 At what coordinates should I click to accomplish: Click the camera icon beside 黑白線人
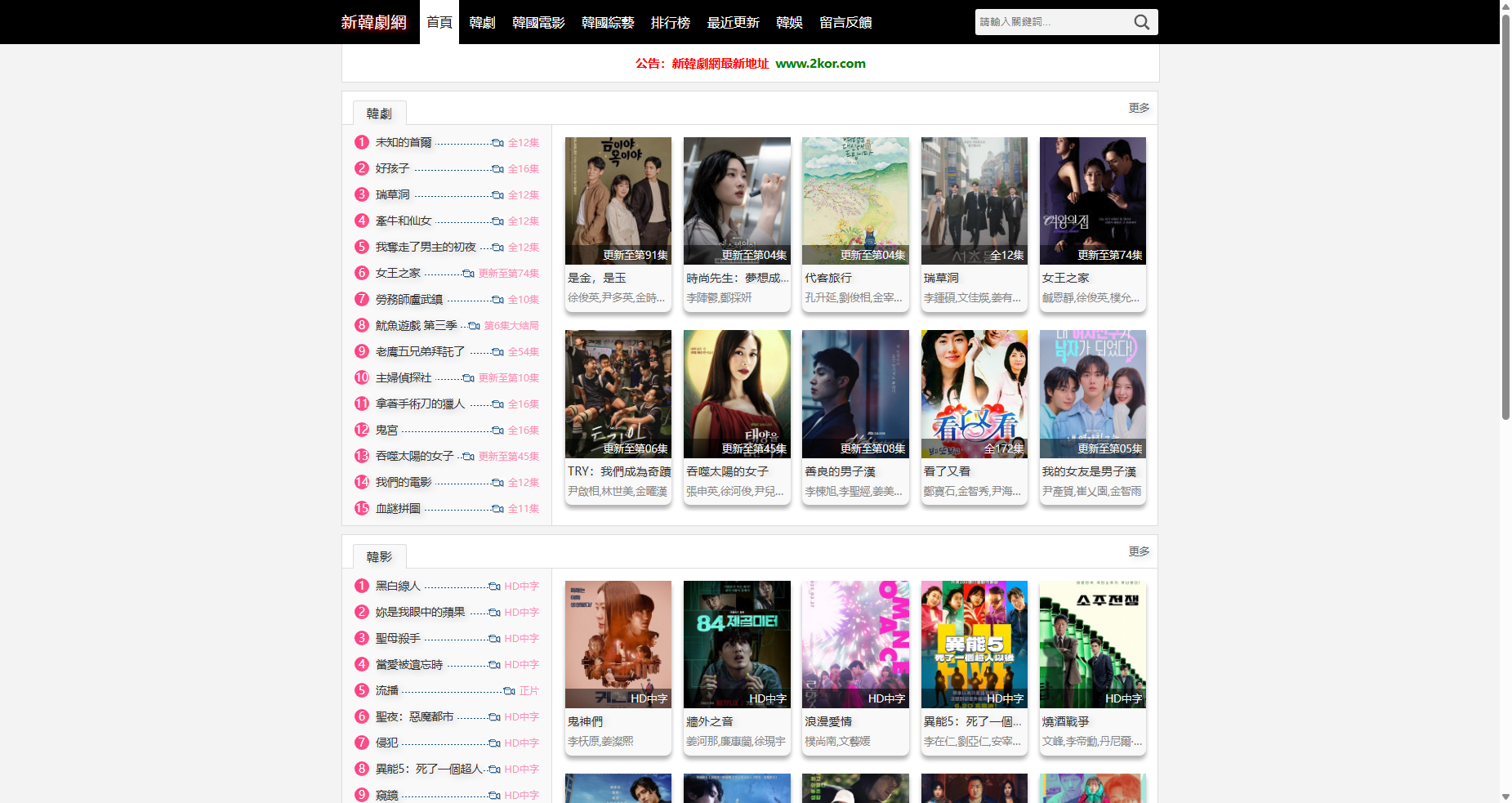tap(494, 587)
